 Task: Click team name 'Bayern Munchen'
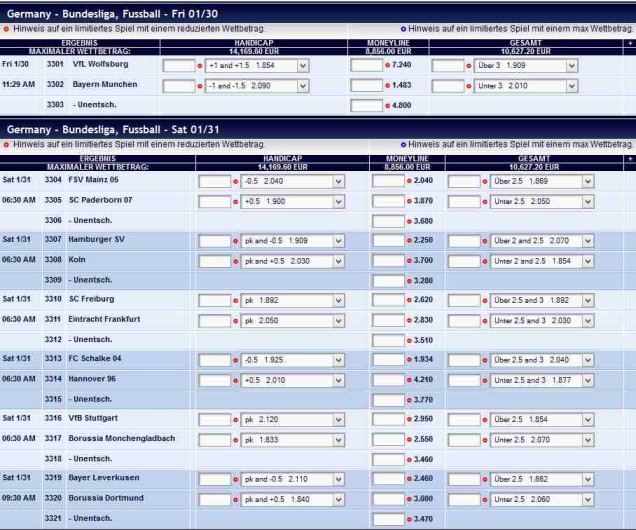click(x=105, y=84)
